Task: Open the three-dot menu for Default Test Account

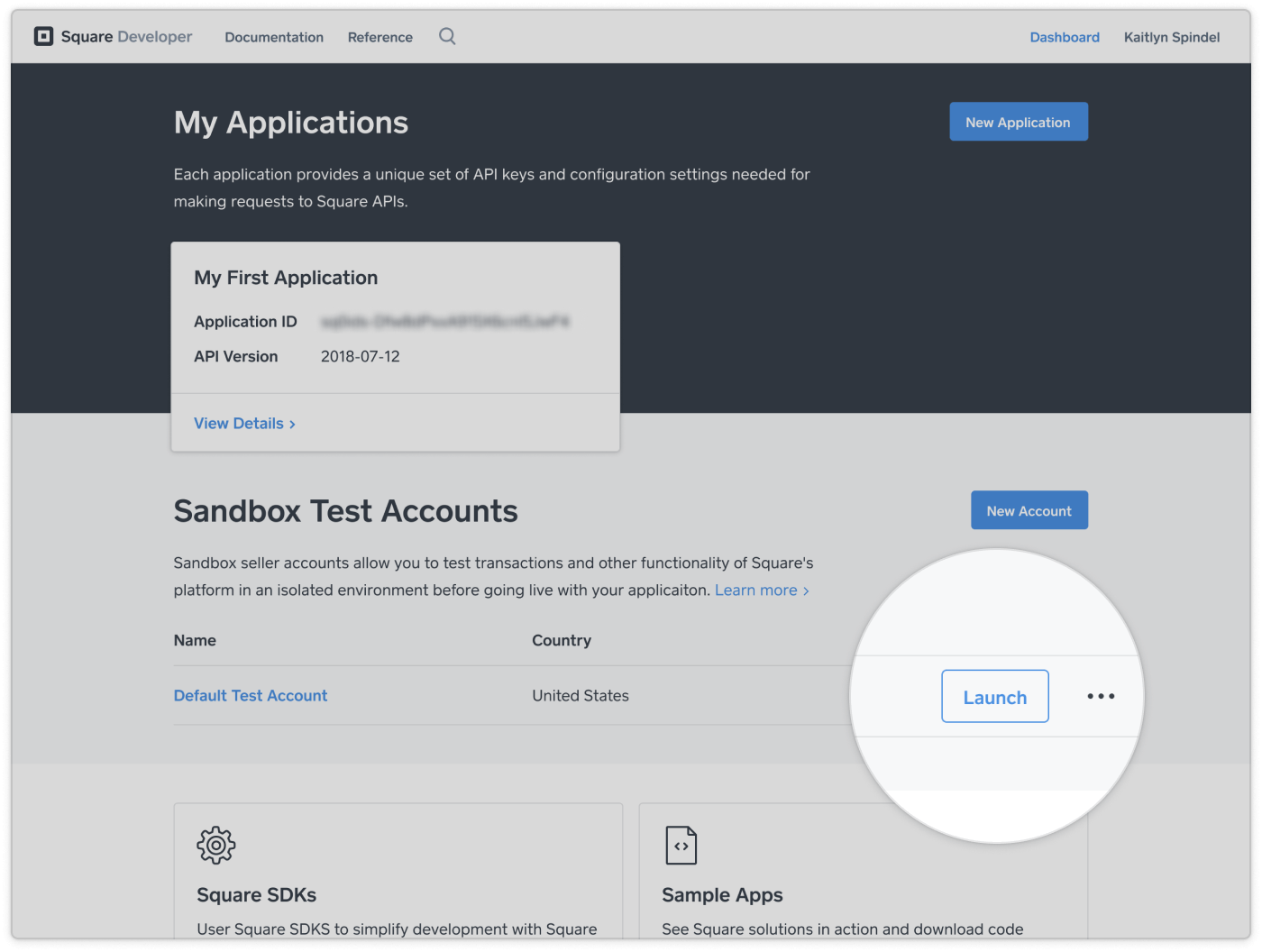Action: pyautogui.click(x=1101, y=696)
